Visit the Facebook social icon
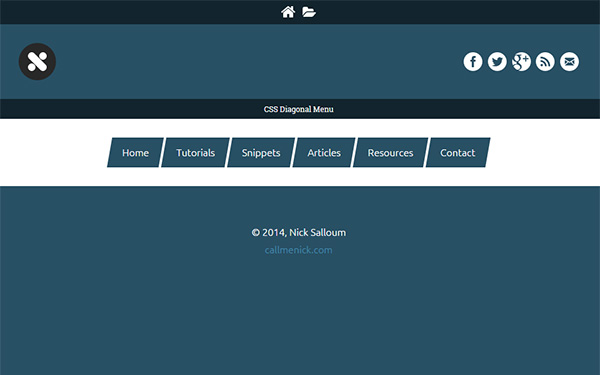 [473, 62]
